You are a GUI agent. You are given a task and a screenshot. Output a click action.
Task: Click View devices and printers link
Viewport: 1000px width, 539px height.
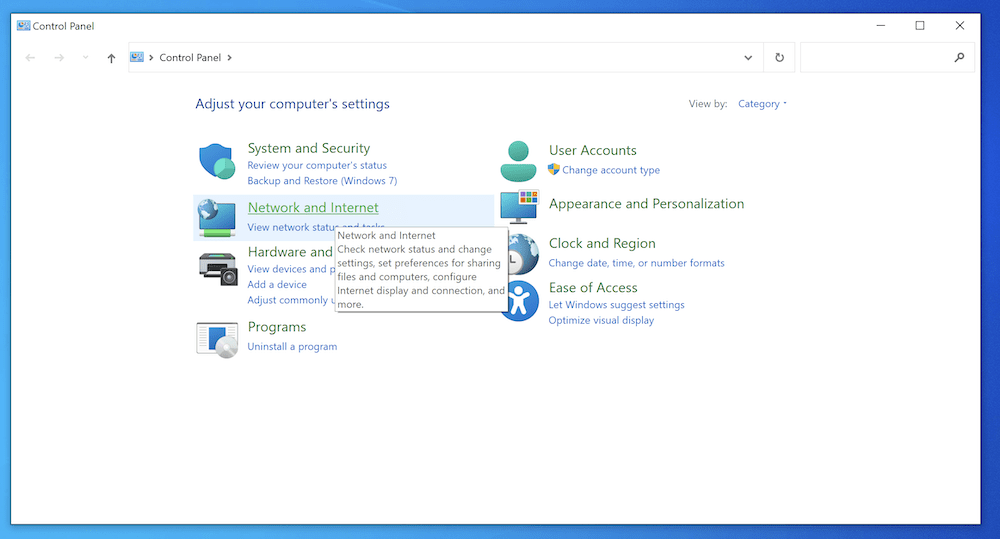[291, 269]
